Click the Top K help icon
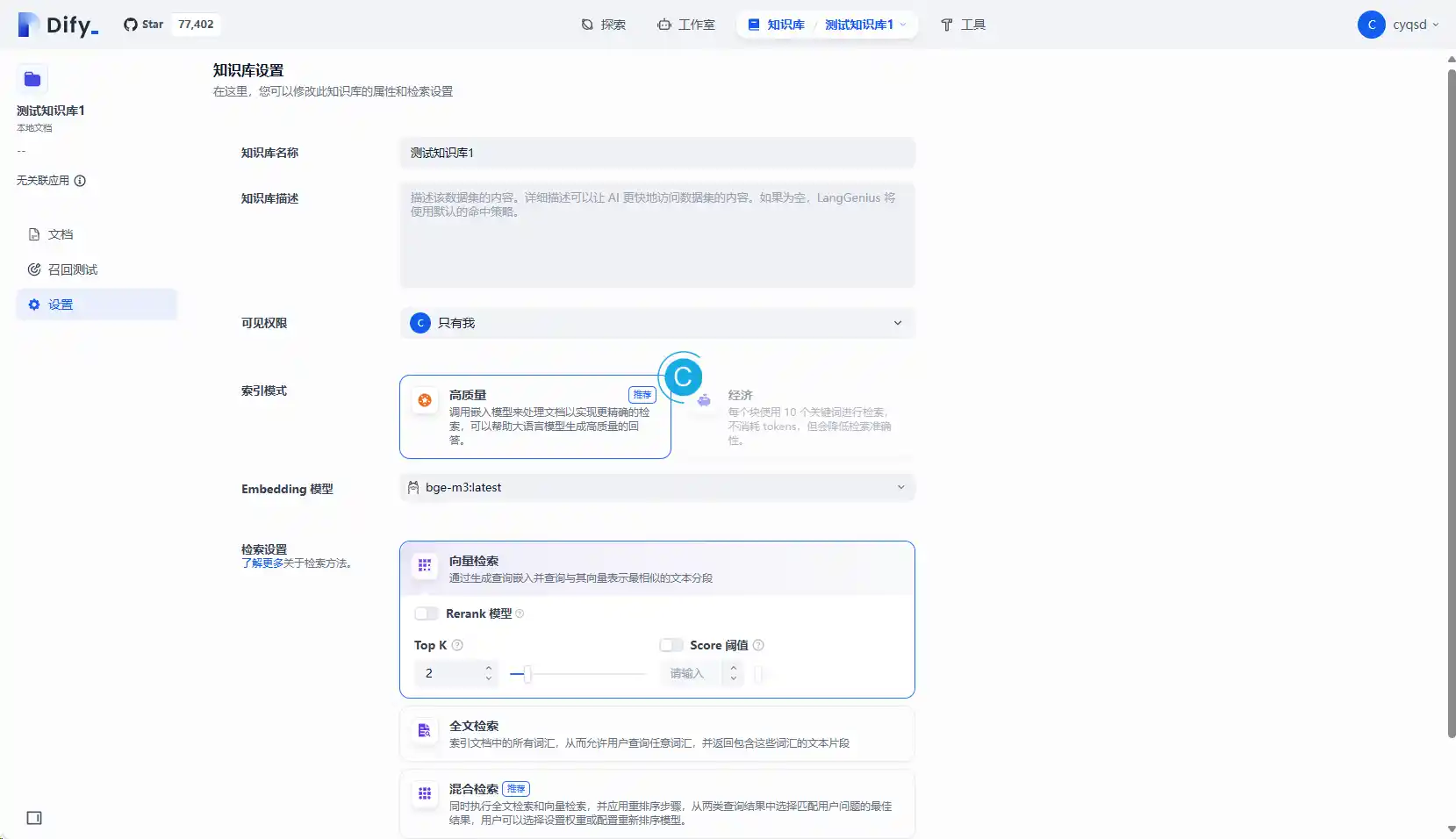The height and width of the screenshot is (839, 1456). 457,645
